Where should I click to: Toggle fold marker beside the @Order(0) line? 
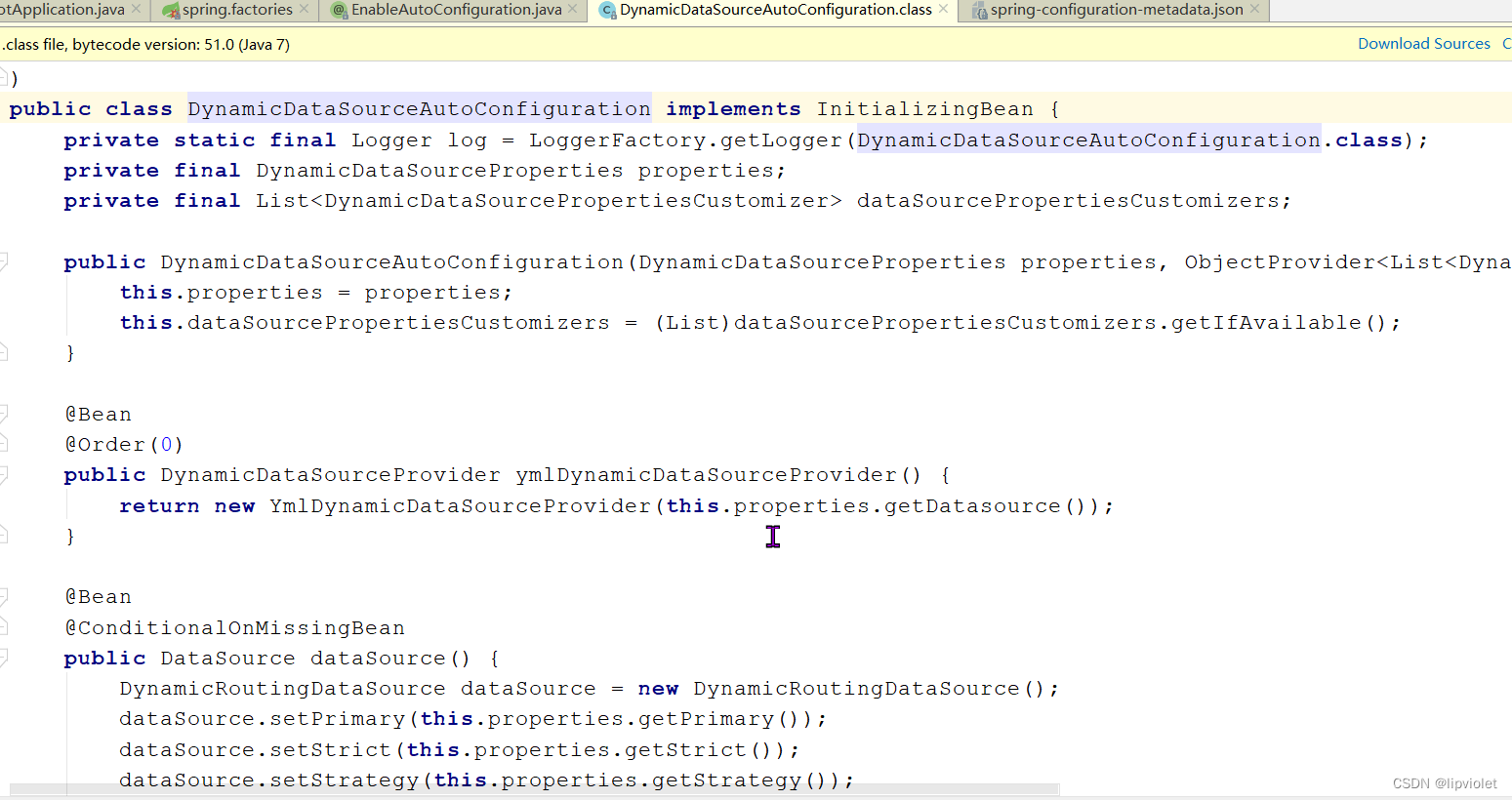coord(4,444)
